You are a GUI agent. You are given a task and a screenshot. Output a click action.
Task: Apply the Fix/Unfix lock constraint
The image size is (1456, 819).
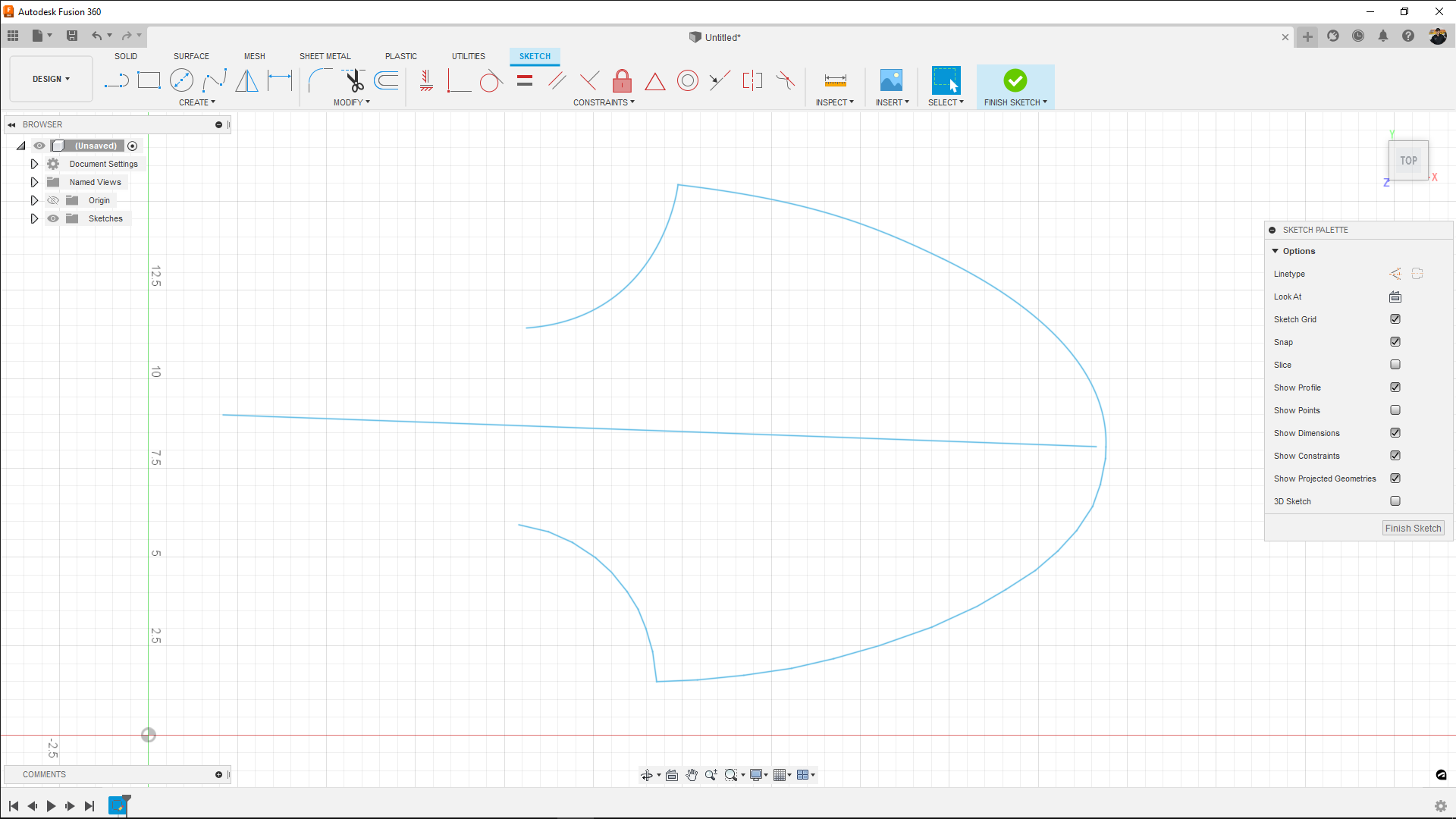coord(622,80)
